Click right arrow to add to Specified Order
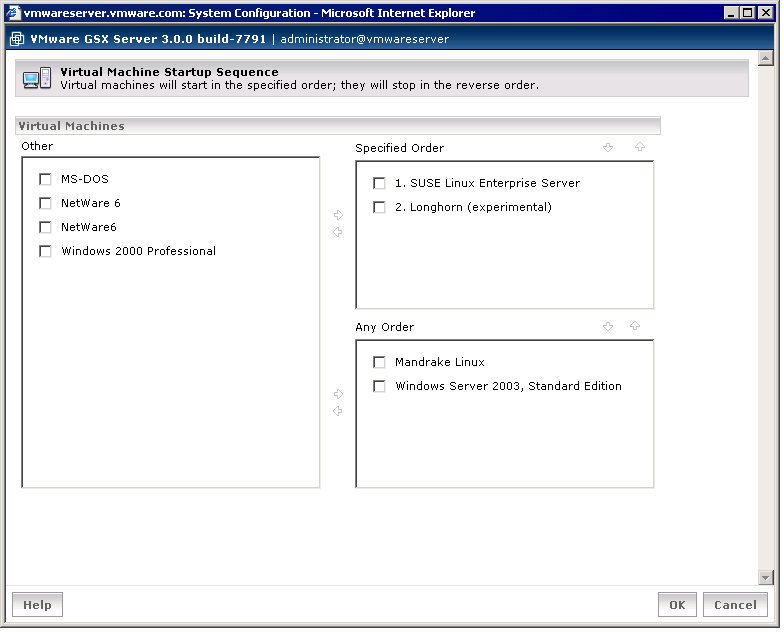The width and height of the screenshot is (784, 632). [338, 215]
